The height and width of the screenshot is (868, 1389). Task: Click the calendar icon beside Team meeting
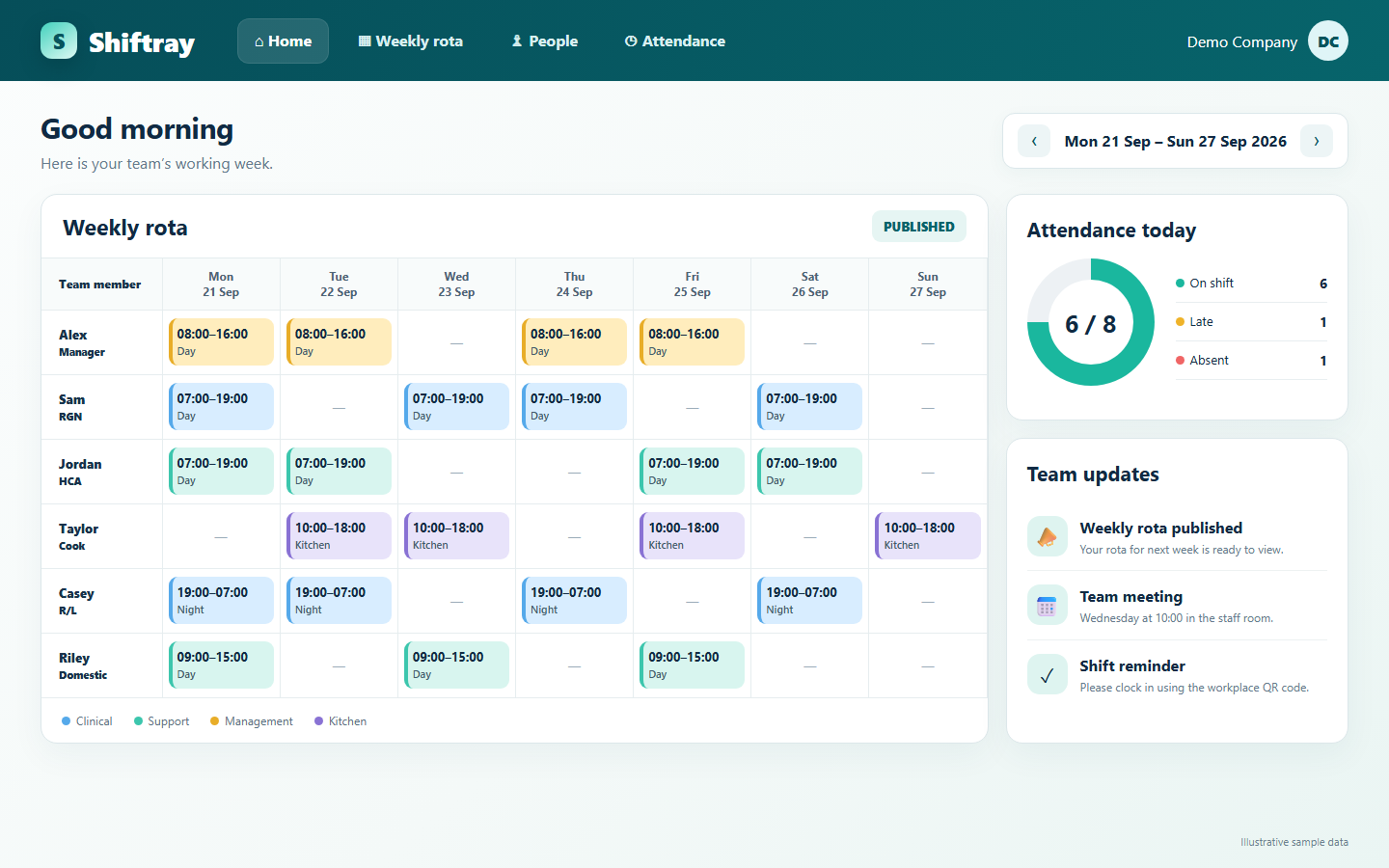[1048, 606]
